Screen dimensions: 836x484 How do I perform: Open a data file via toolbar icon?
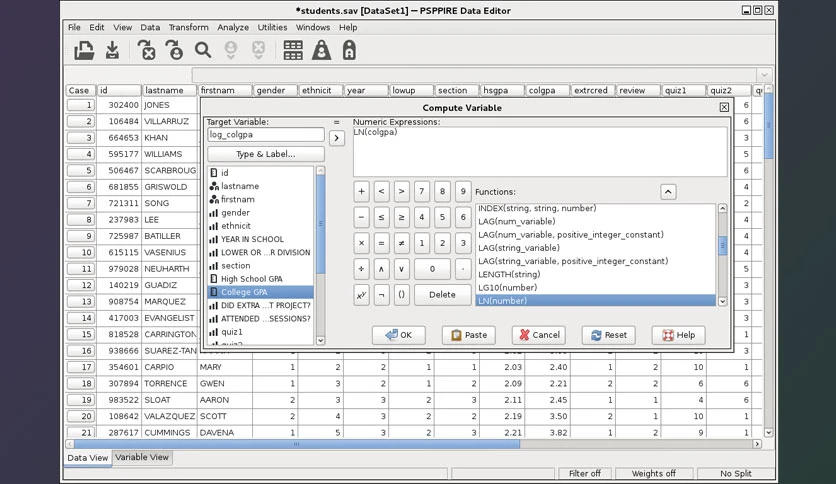pyautogui.click(x=84, y=51)
